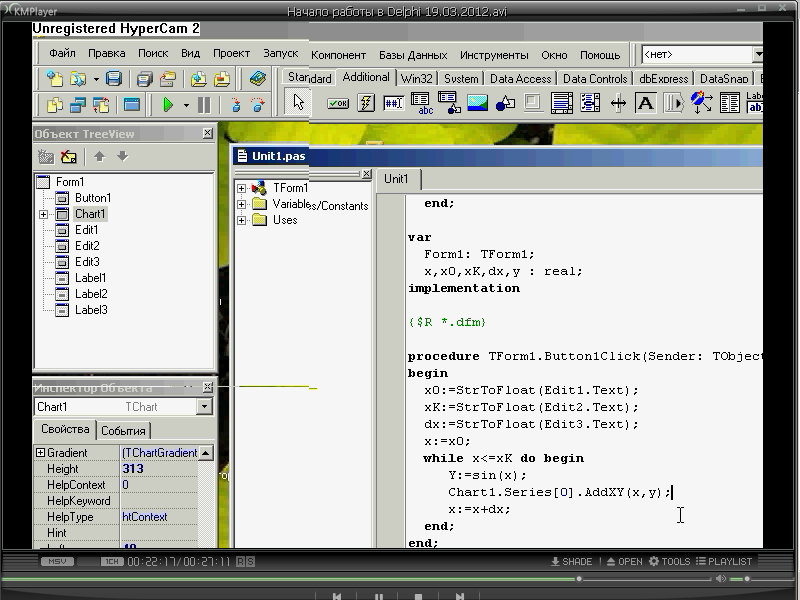Select the BitBtn OK component icon
The height and width of the screenshot is (600, 800).
click(x=338, y=103)
